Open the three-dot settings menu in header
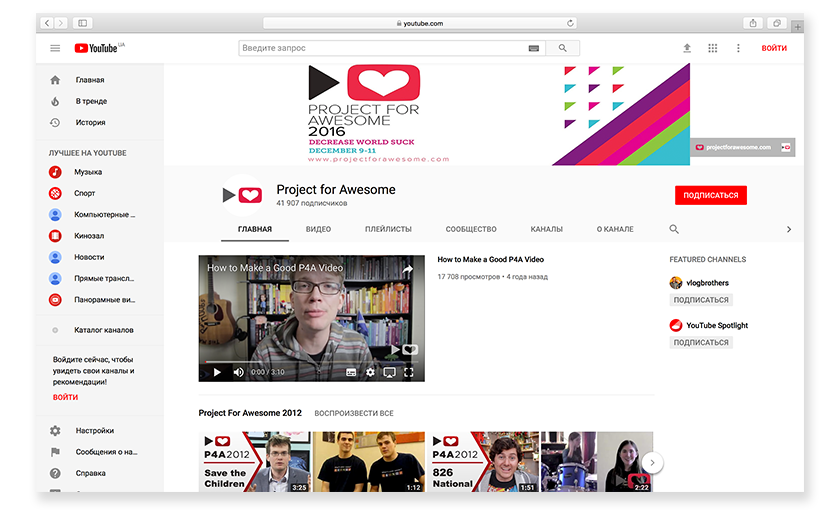Viewport: 840px width, 510px height. (739, 48)
